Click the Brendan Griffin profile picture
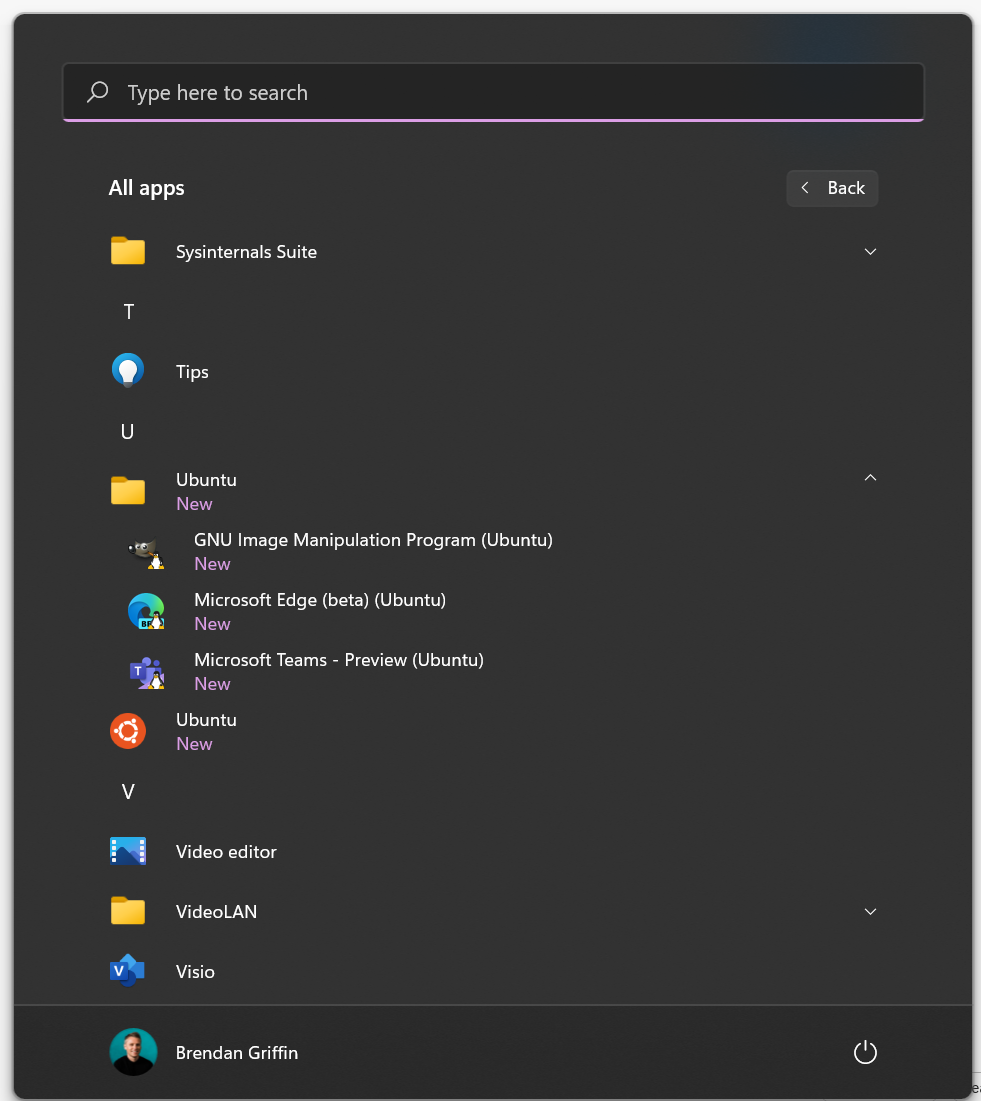 (x=133, y=1052)
